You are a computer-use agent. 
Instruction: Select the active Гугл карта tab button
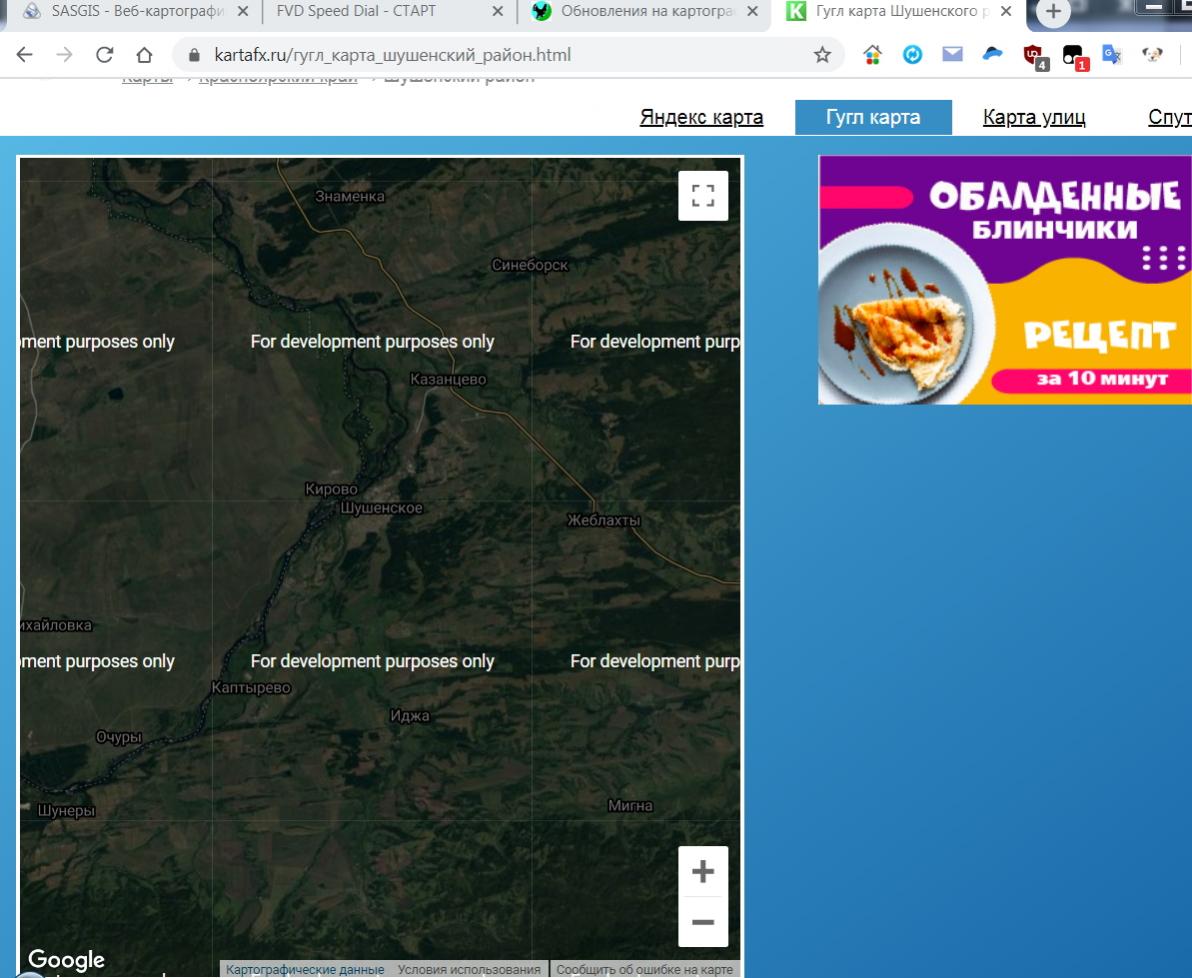click(873, 118)
